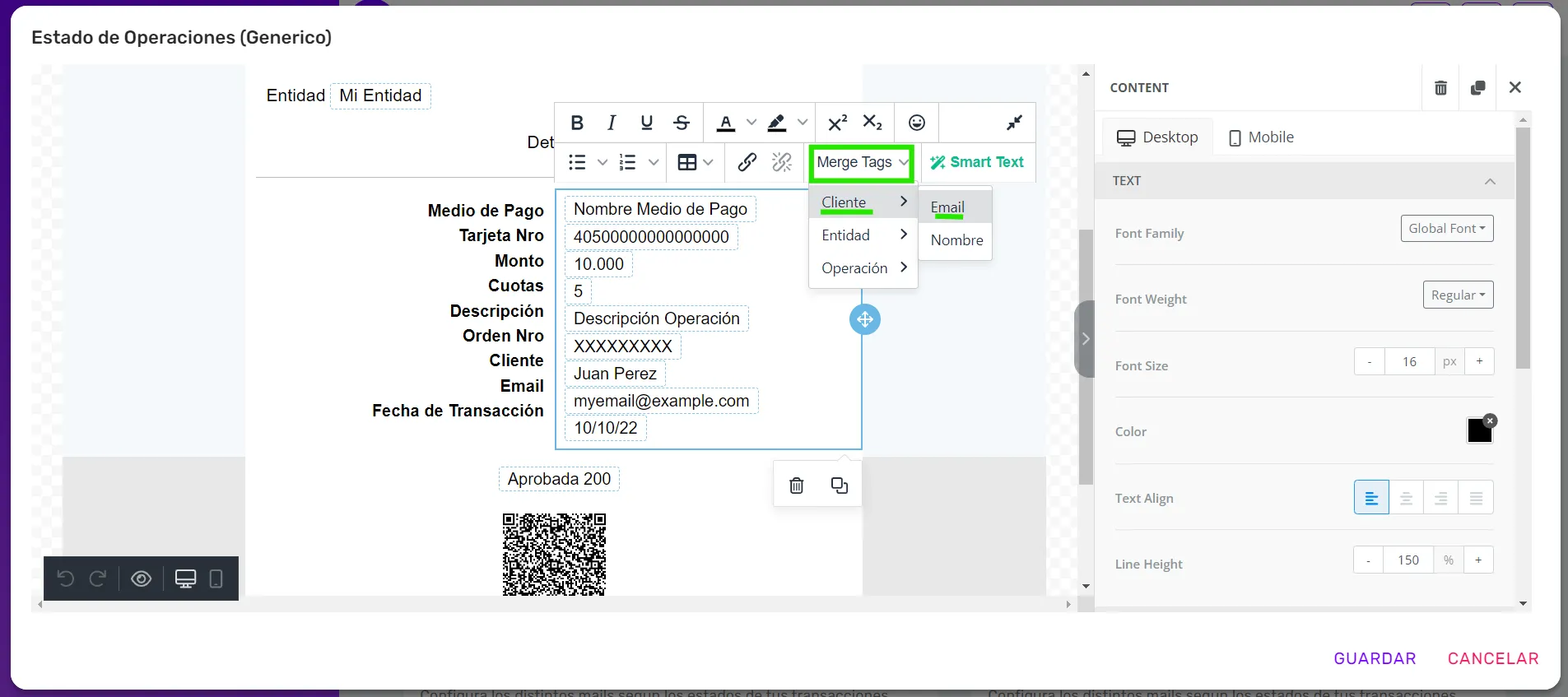
Task: Apply subscript formatting
Action: [x=872, y=123]
